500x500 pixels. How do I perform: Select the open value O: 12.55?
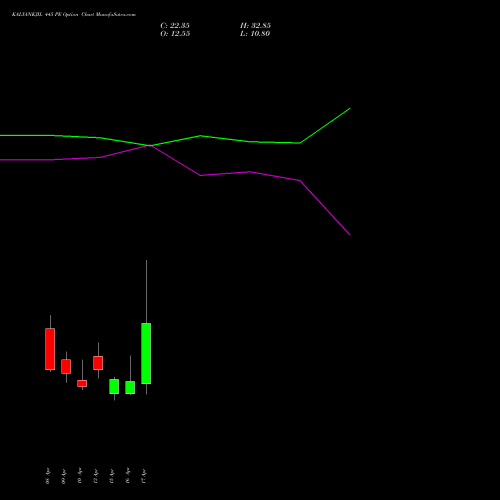pyautogui.click(x=175, y=34)
